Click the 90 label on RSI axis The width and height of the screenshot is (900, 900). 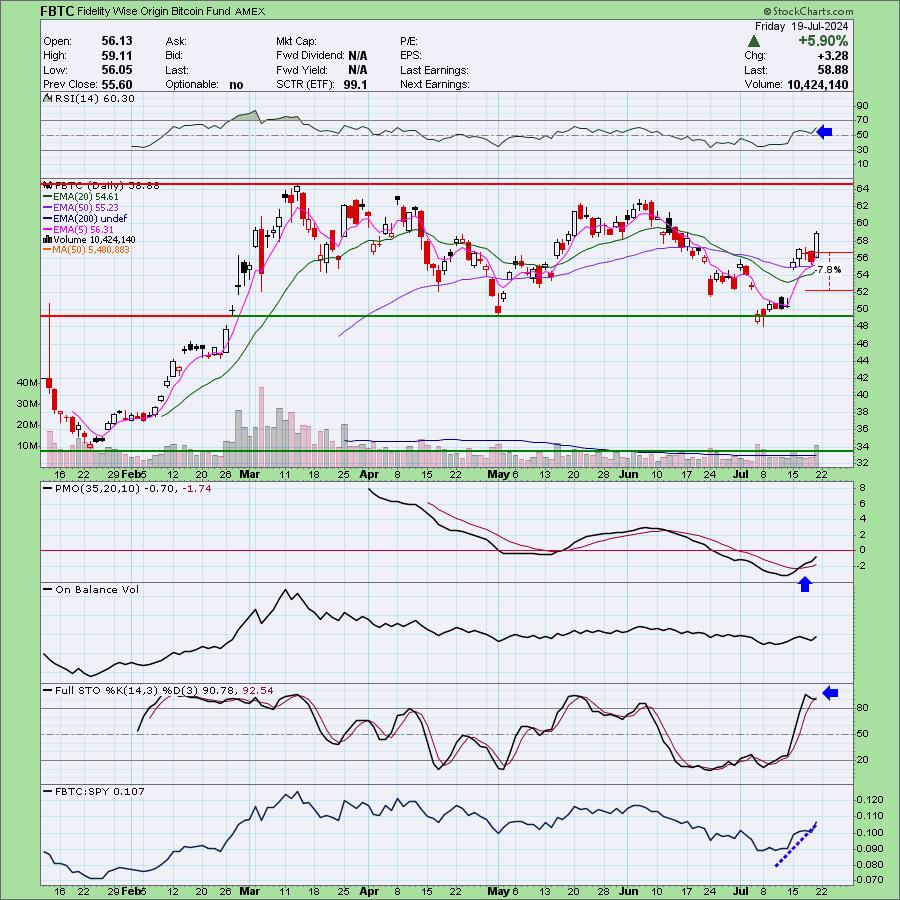(863, 106)
